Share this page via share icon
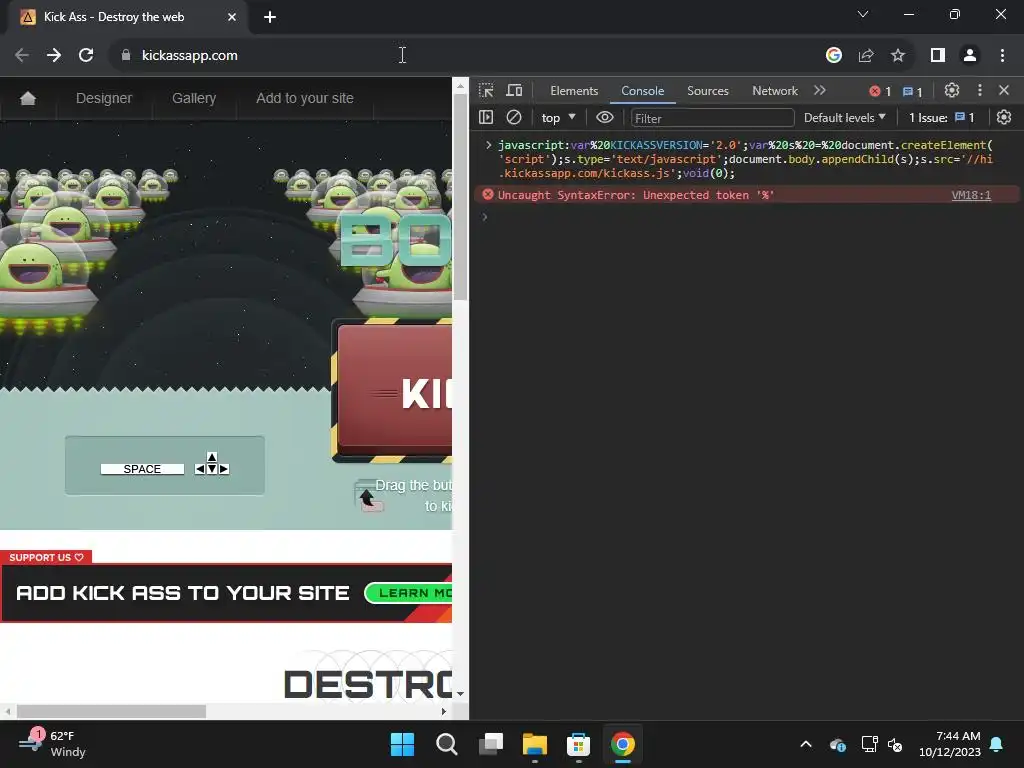1024x768 pixels. [866, 56]
